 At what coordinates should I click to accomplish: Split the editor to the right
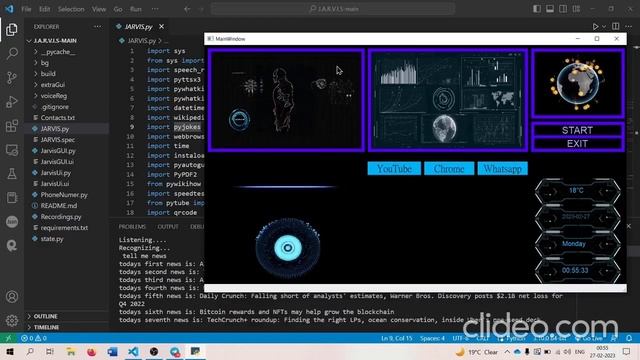(x=616, y=27)
